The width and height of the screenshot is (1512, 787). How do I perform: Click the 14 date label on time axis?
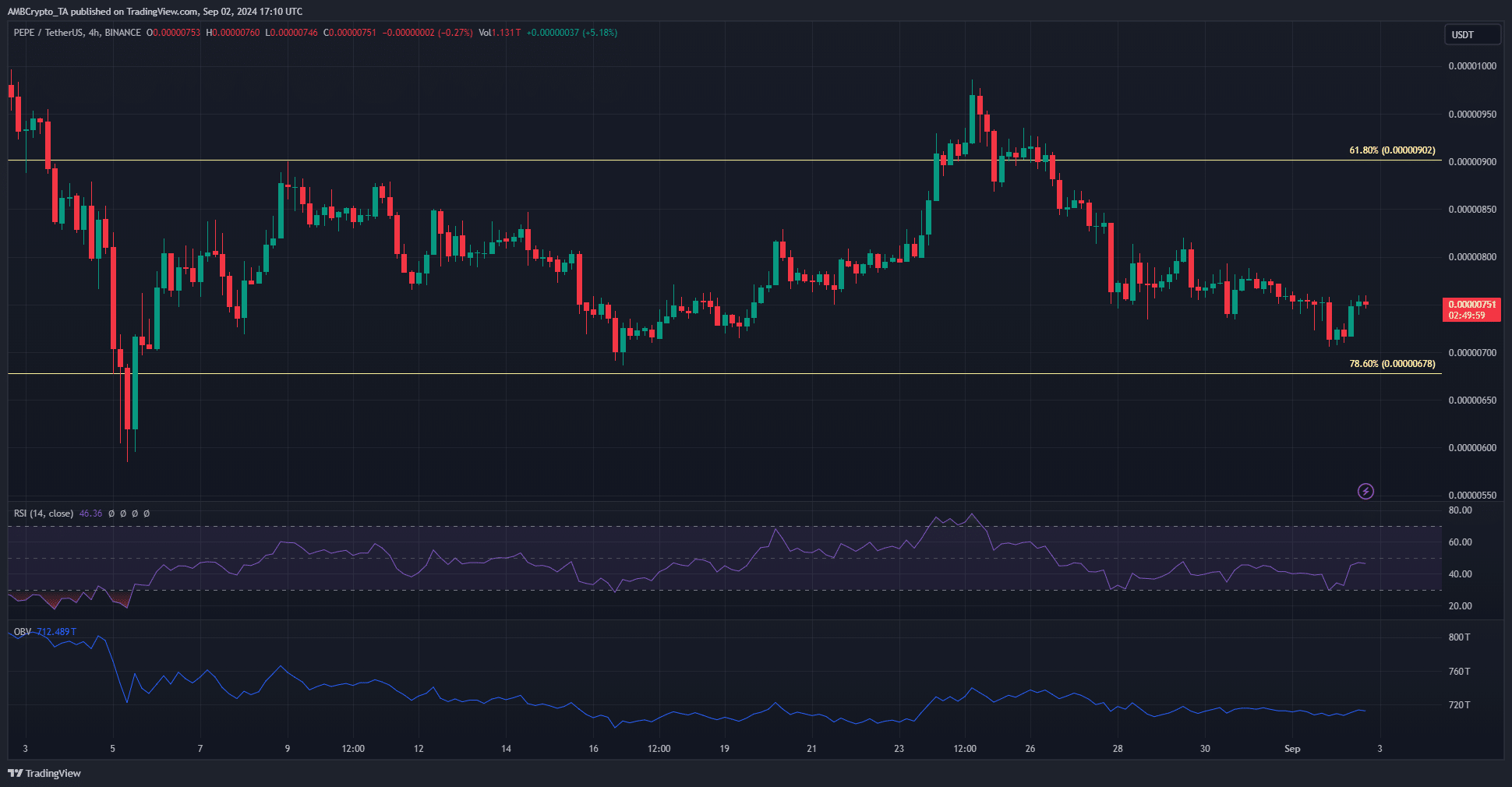coord(506,749)
